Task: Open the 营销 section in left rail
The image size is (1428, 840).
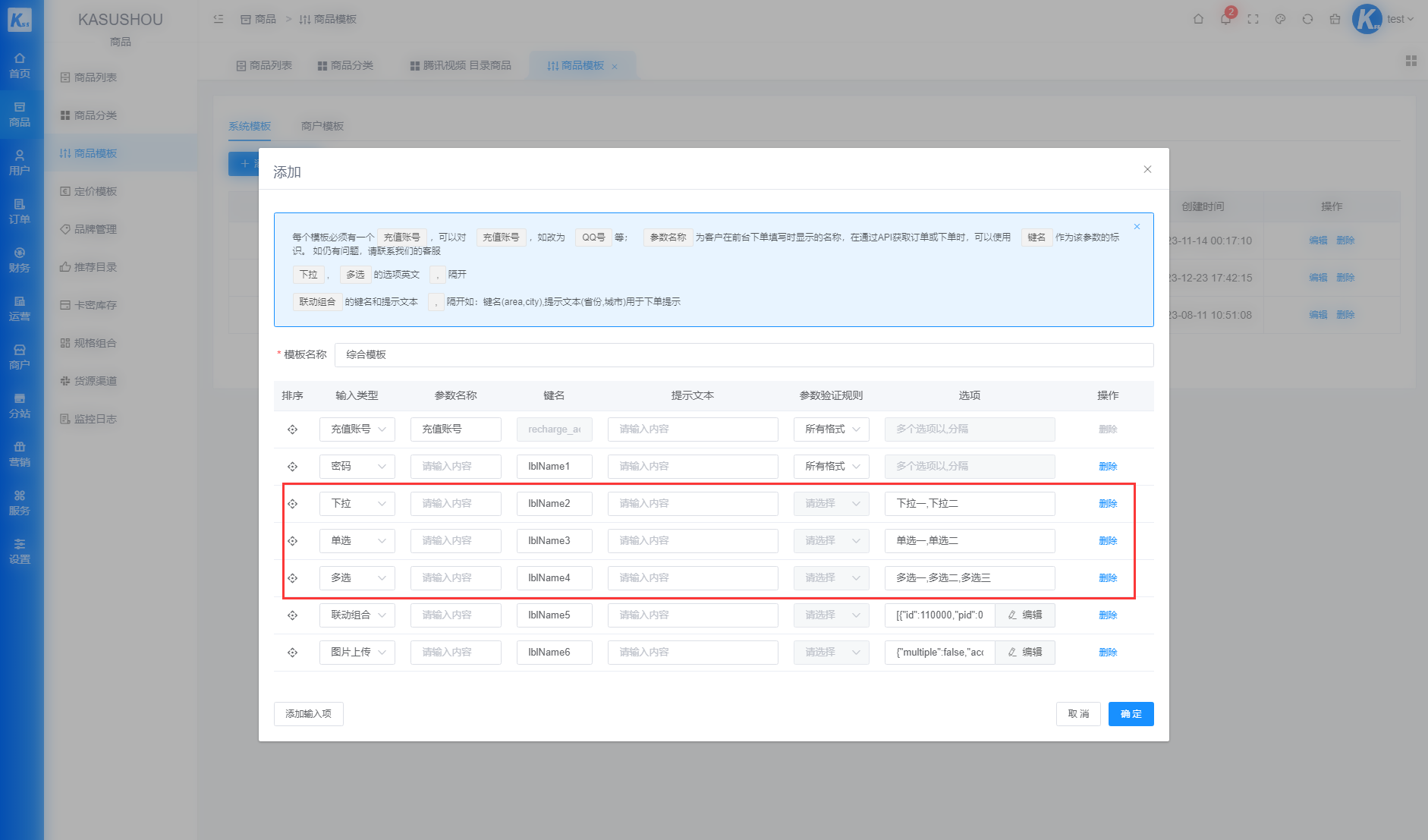Action: click(20, 454)
